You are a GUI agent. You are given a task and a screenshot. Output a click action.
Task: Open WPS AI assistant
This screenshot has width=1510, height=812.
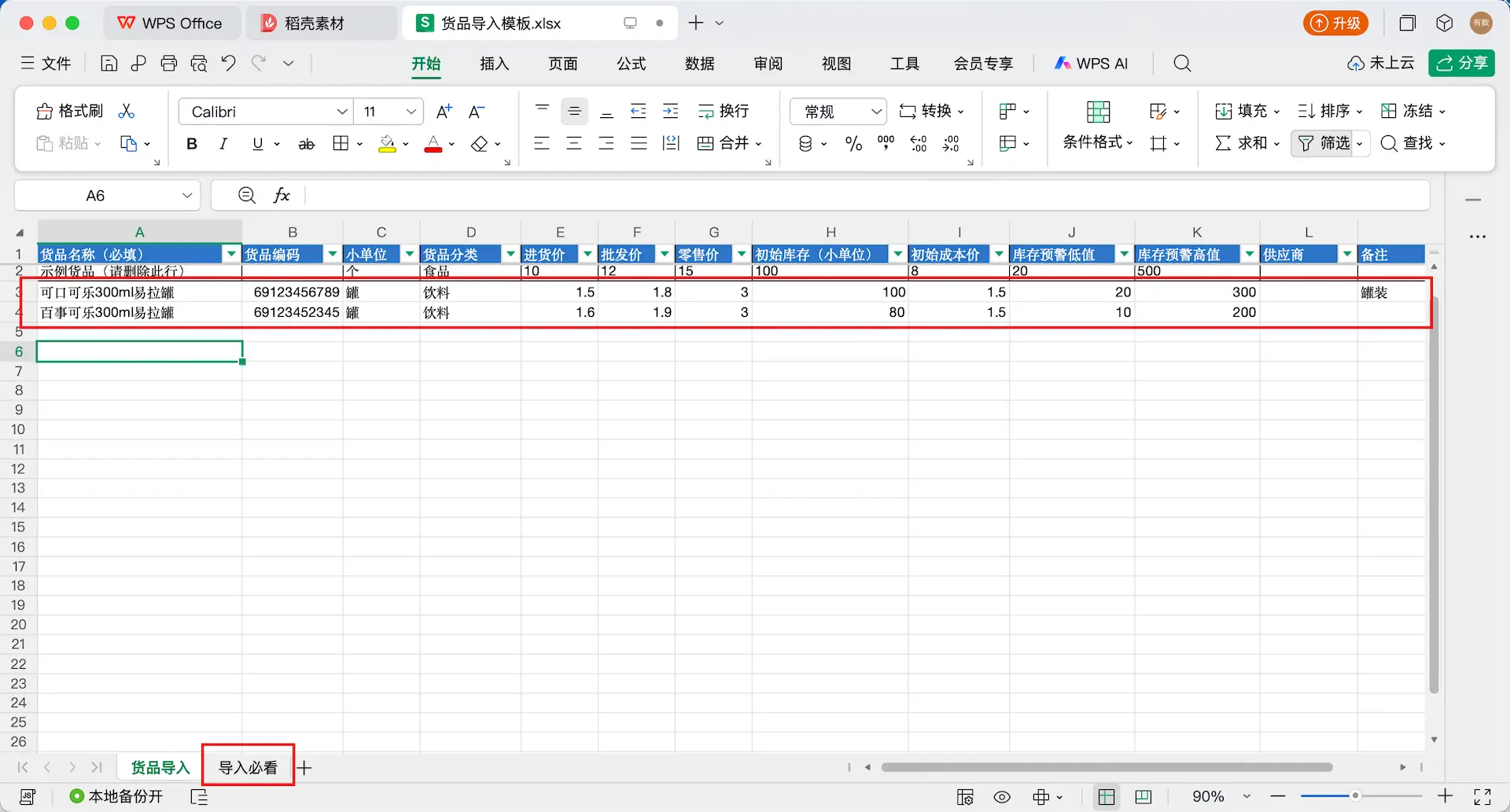click(x=1092, y=64)
